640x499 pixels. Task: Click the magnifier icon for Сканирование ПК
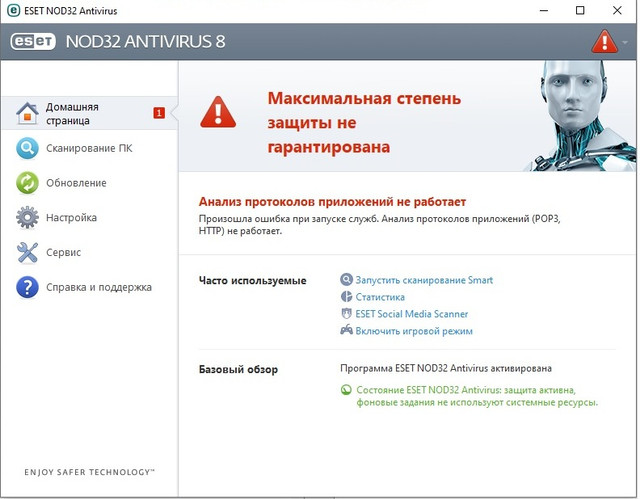tap(27, 148)
